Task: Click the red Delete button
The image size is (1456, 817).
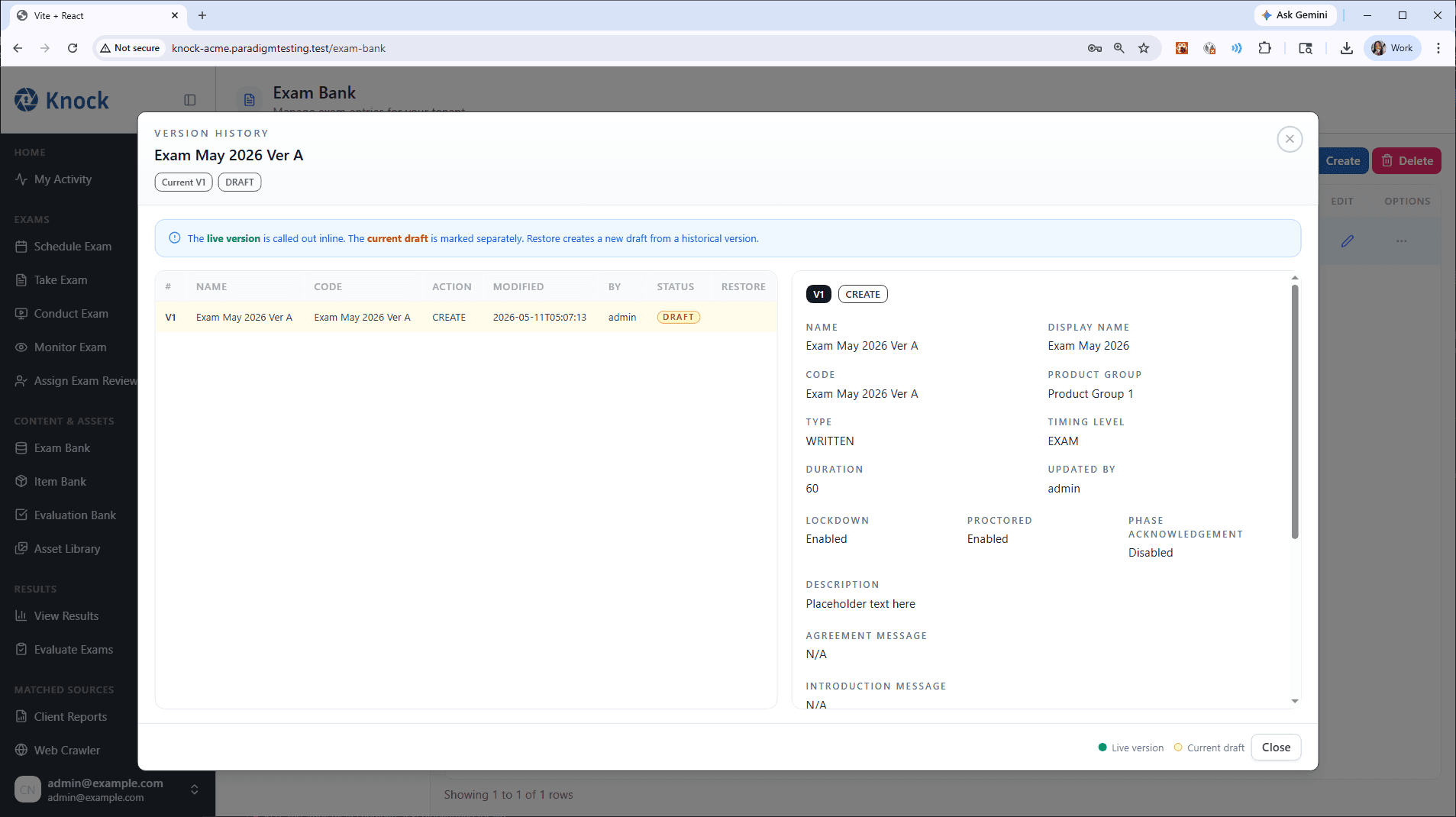Action: 1406,161
